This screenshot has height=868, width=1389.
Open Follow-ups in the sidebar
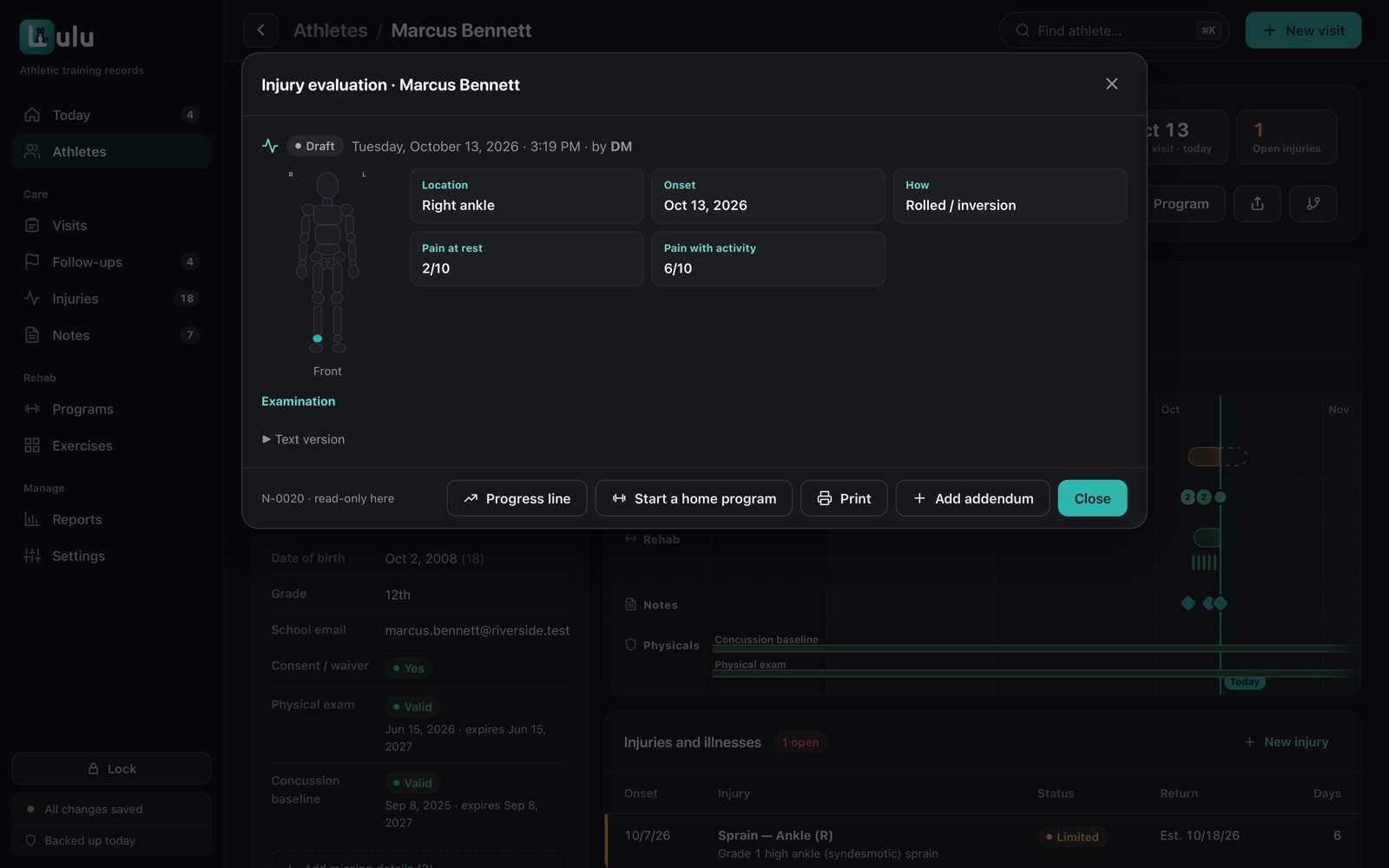[x=111, y=261]
